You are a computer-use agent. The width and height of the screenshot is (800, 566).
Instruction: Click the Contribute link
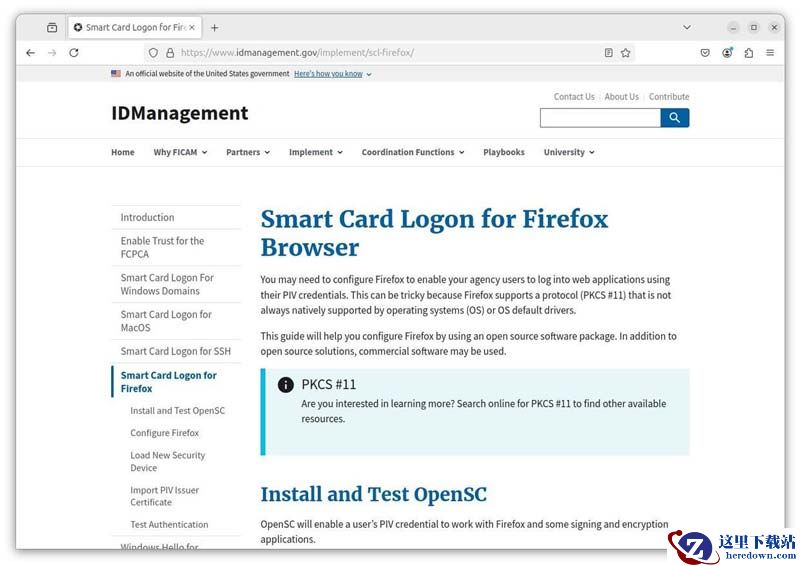tap(669, 96)
